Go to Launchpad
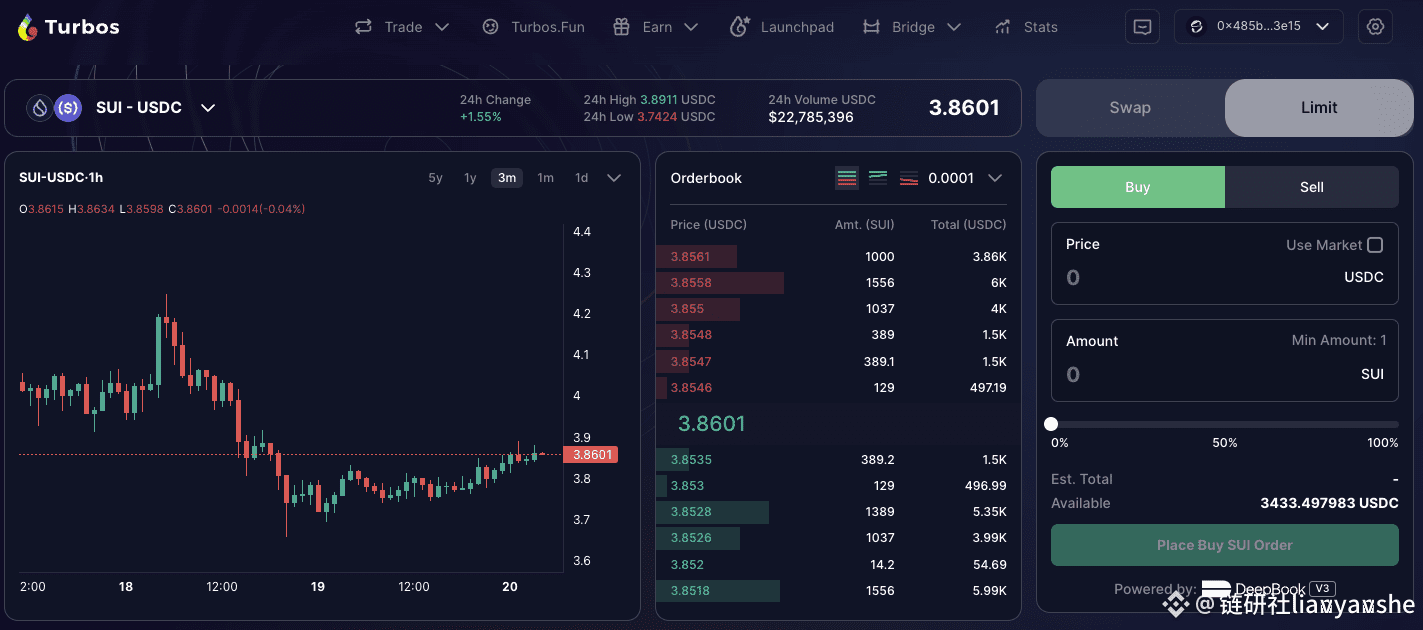 797,27
